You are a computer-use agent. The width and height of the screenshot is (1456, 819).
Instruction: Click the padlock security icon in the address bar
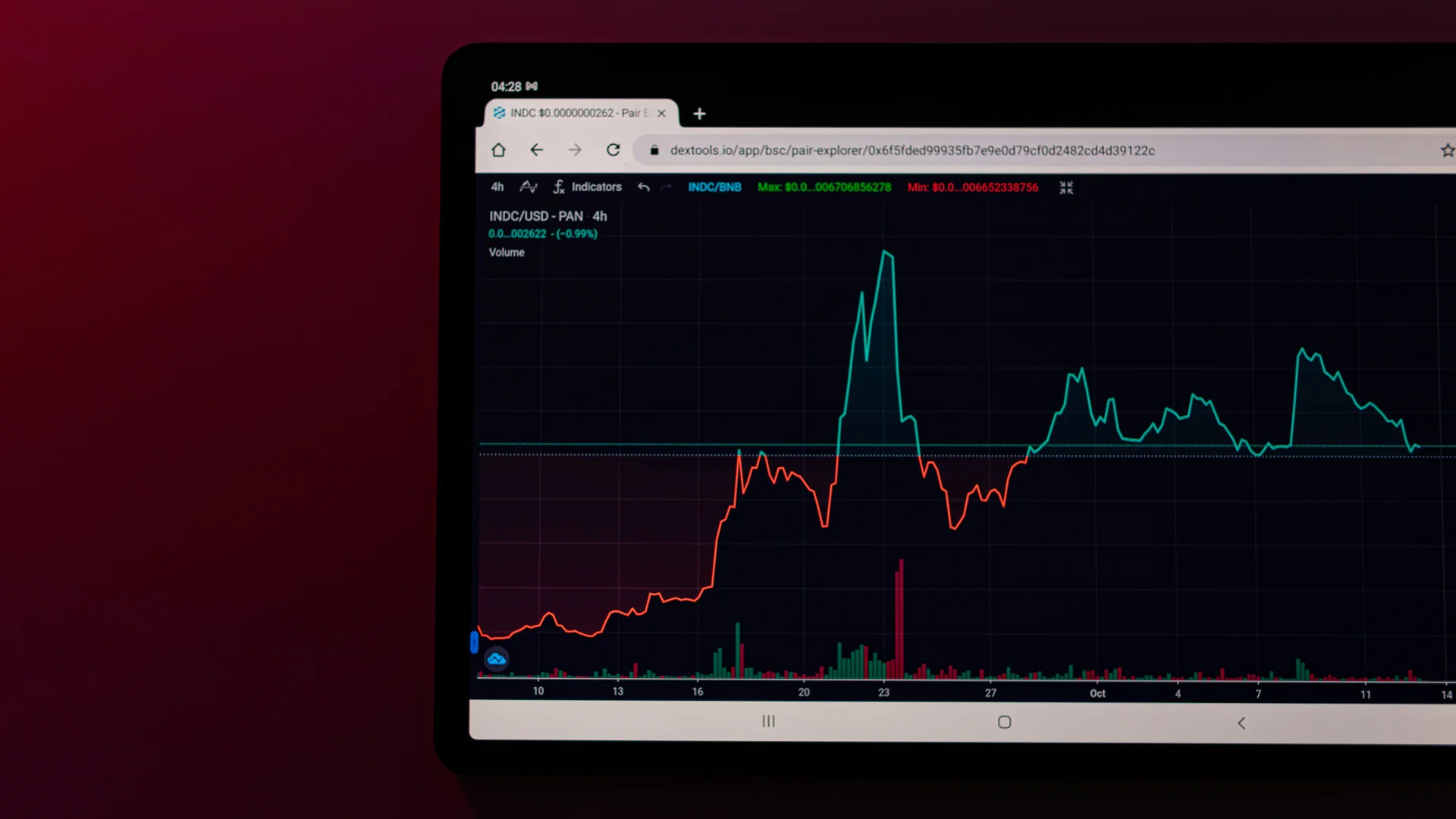pos(654,150)
